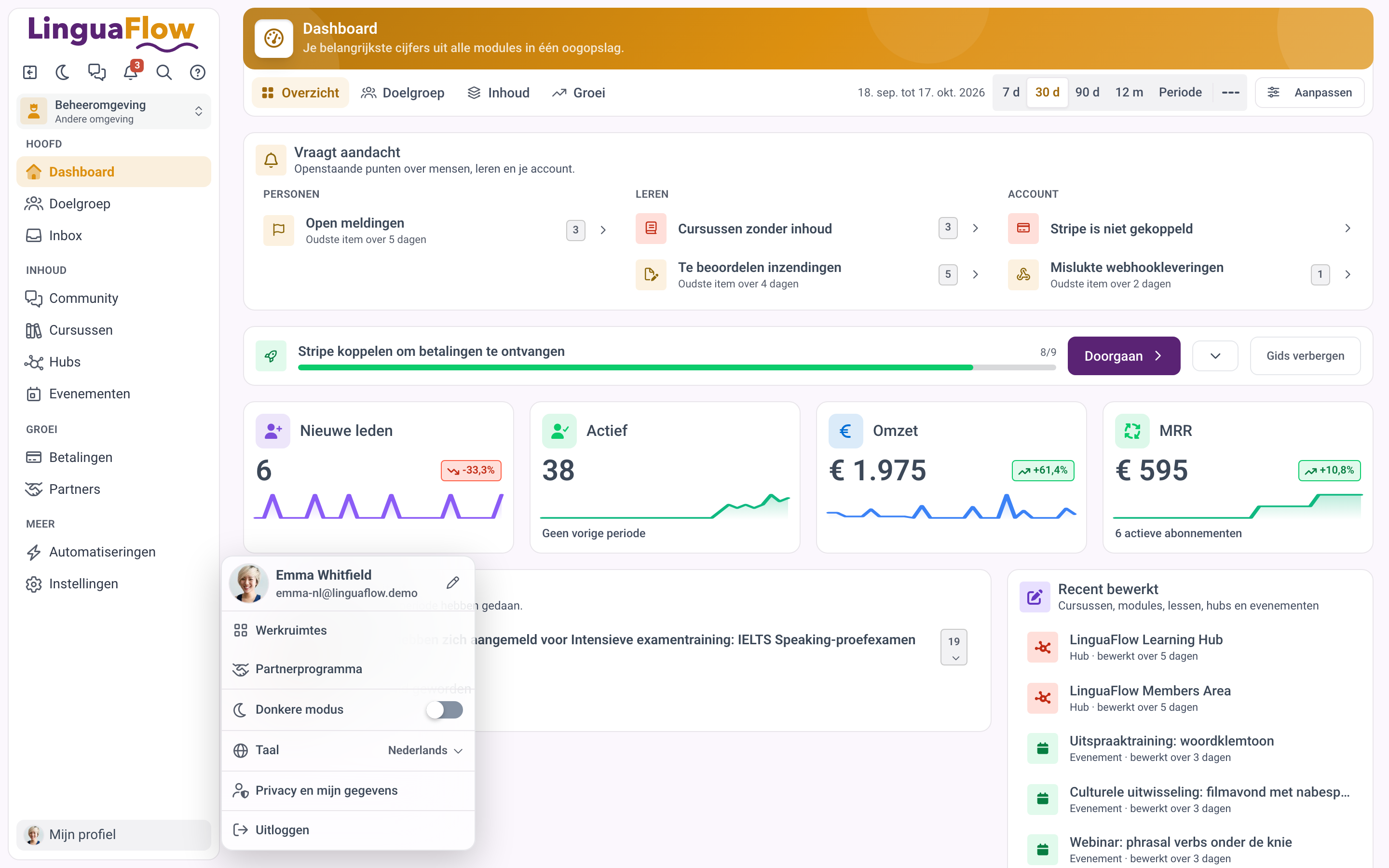Click Uitloggen in the profile menu
The image size is (1389, 868).
(348, 830)
